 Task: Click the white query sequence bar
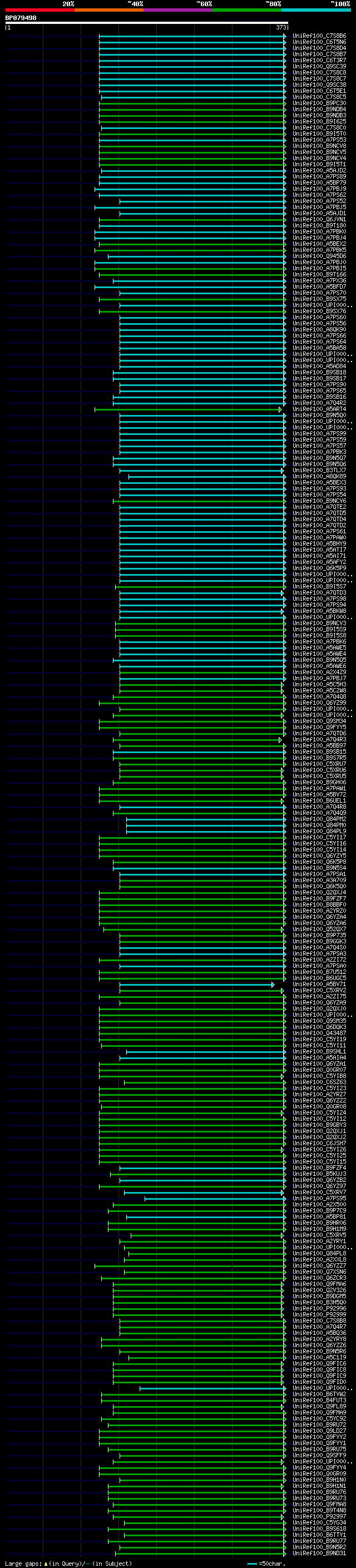147,22
